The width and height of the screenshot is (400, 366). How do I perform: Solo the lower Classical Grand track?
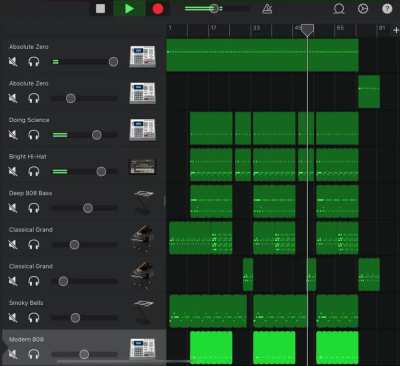pyautogui.click(x=34, y=281)
